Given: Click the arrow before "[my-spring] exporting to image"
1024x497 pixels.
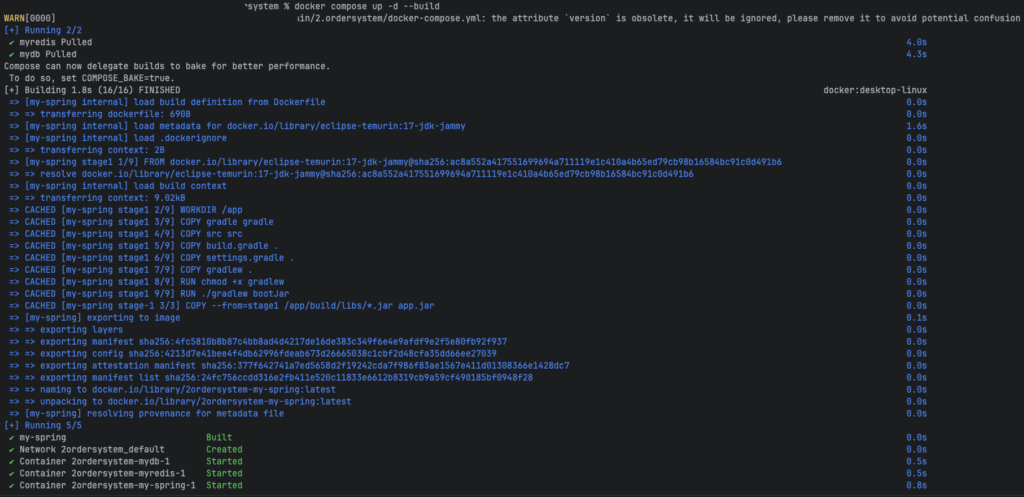Looking at the screenshot, I should pyautogui.click(x=14, y=317).
